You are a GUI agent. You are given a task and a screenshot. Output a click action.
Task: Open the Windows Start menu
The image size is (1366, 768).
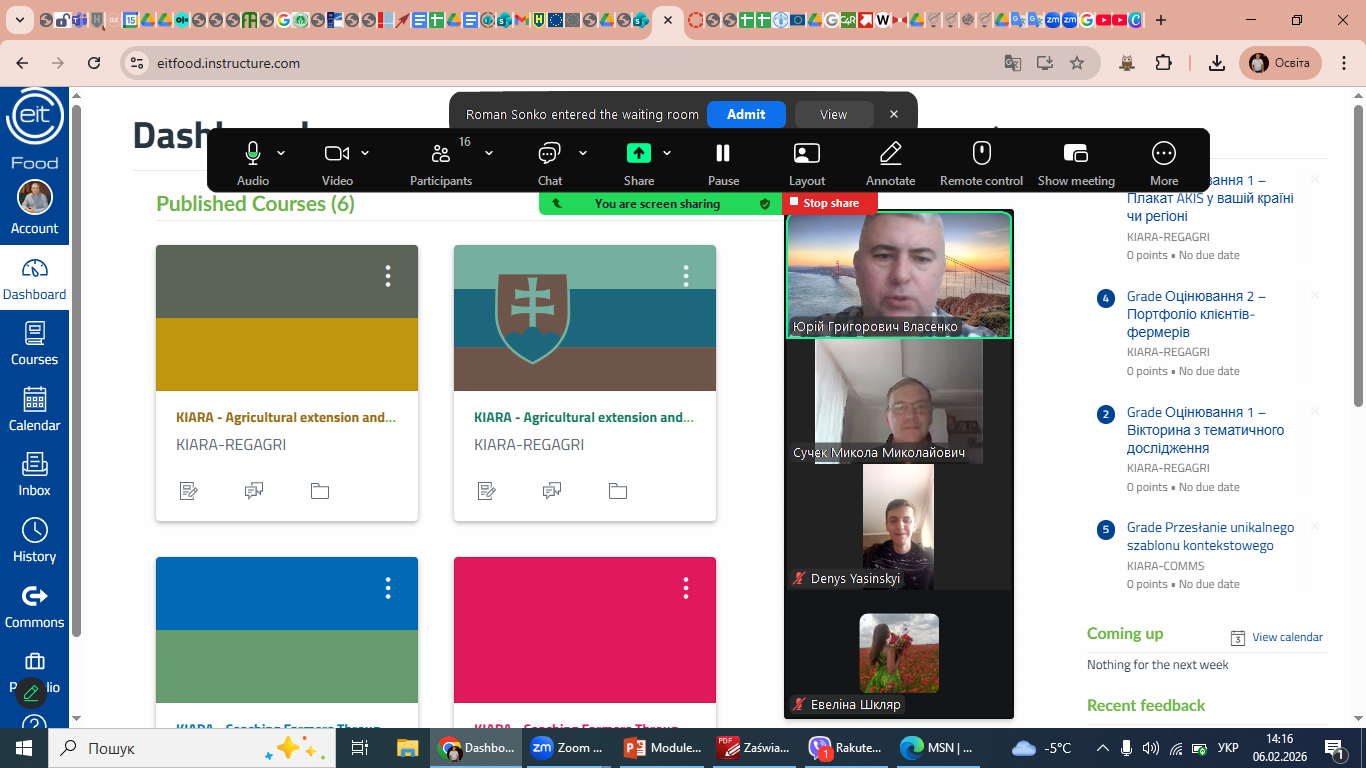tap(24, 748)
